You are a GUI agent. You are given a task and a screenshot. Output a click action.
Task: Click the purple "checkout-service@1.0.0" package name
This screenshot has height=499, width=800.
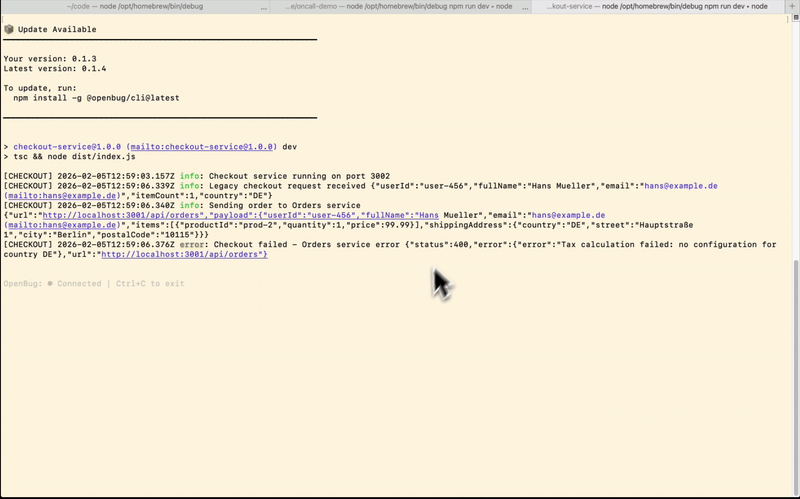point(67,147)
